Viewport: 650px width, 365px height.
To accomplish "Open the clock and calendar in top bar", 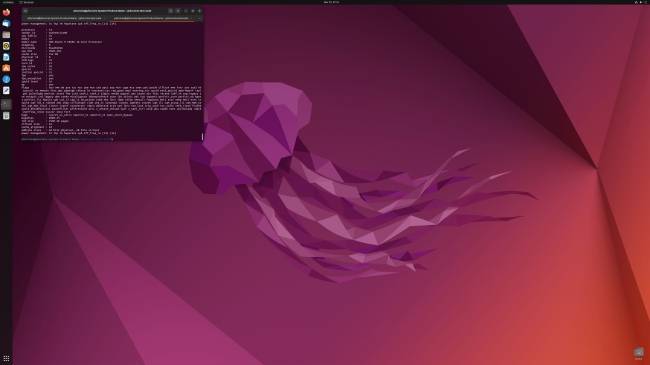I will point(331,2).
